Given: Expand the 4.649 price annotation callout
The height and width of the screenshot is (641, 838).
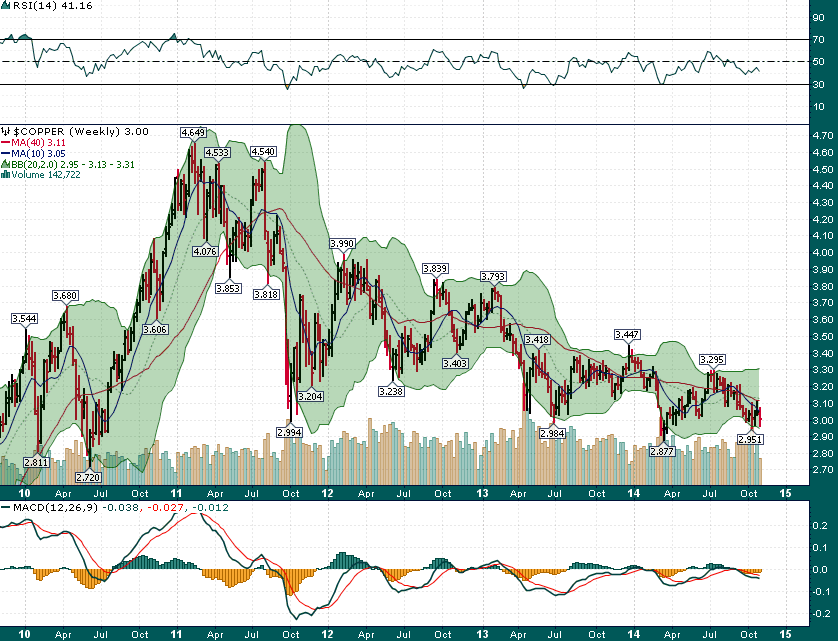Looking at the screenshot, I should click(x=193, y=131).
